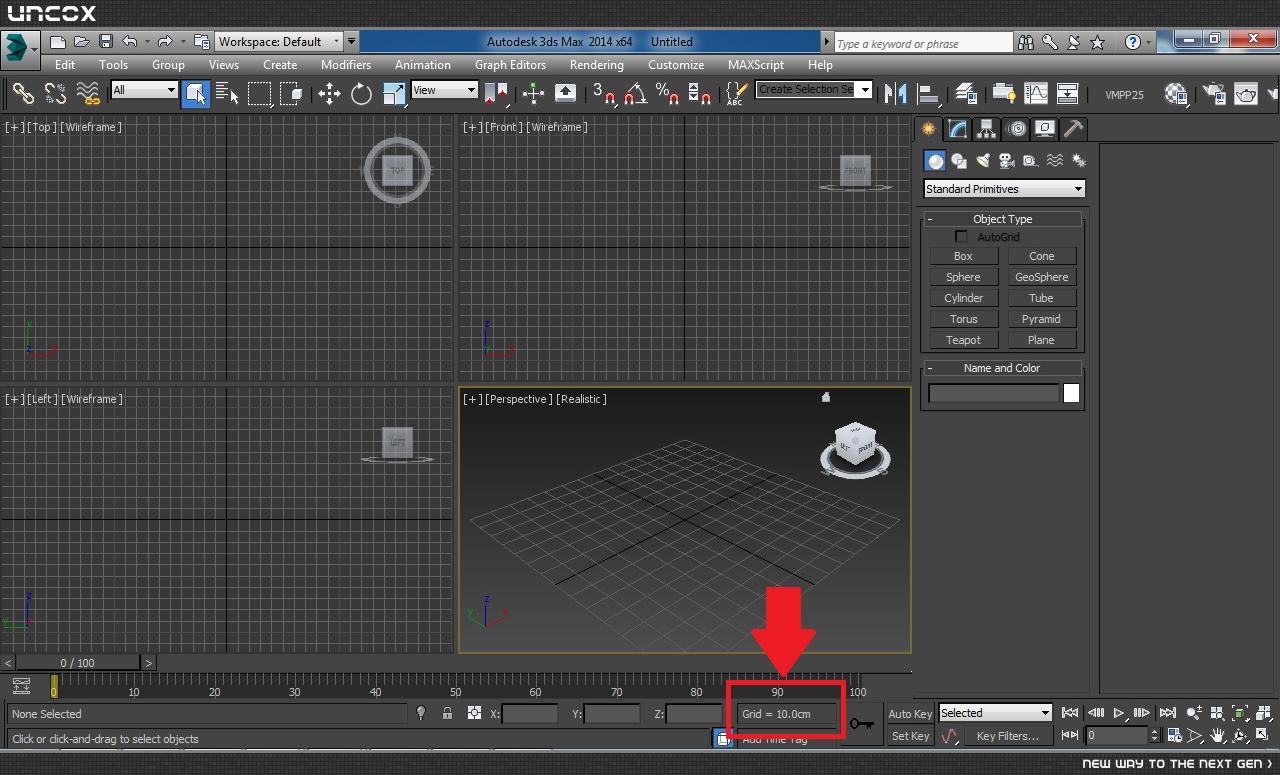The height and width of the screenshot is (775, 1280).
Task: Open the Standard Primitives dropdown
Action: 1004,189
